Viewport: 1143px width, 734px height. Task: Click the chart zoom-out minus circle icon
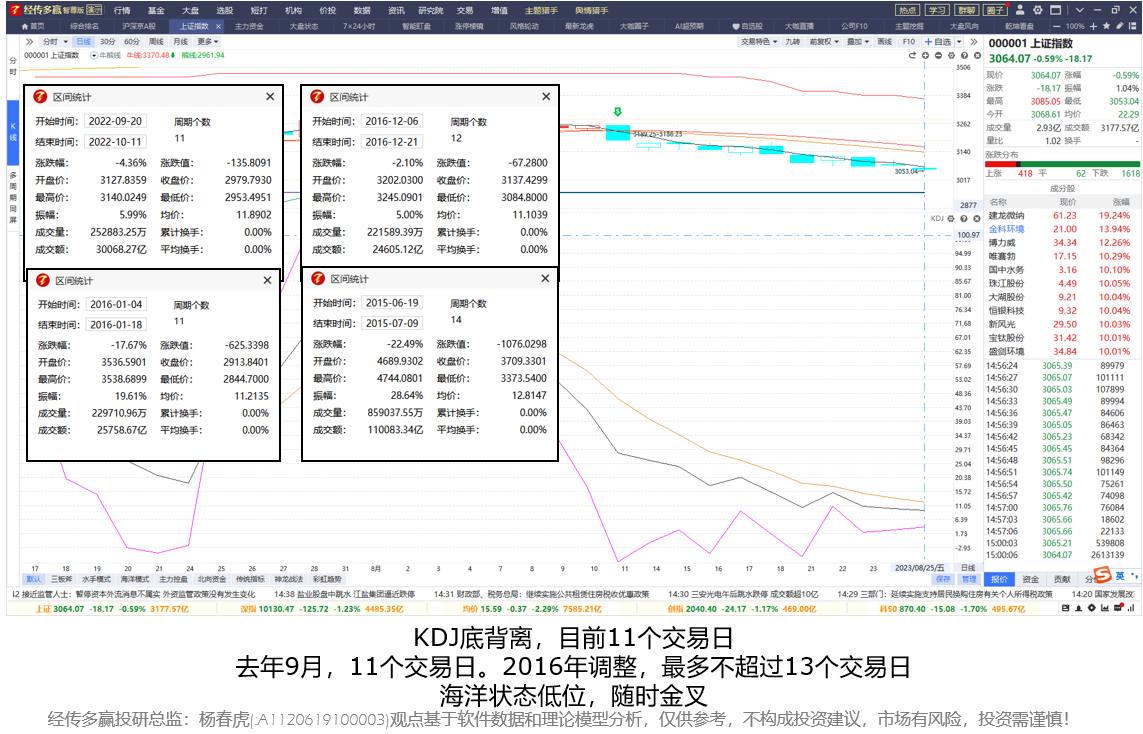coord(938,55)
